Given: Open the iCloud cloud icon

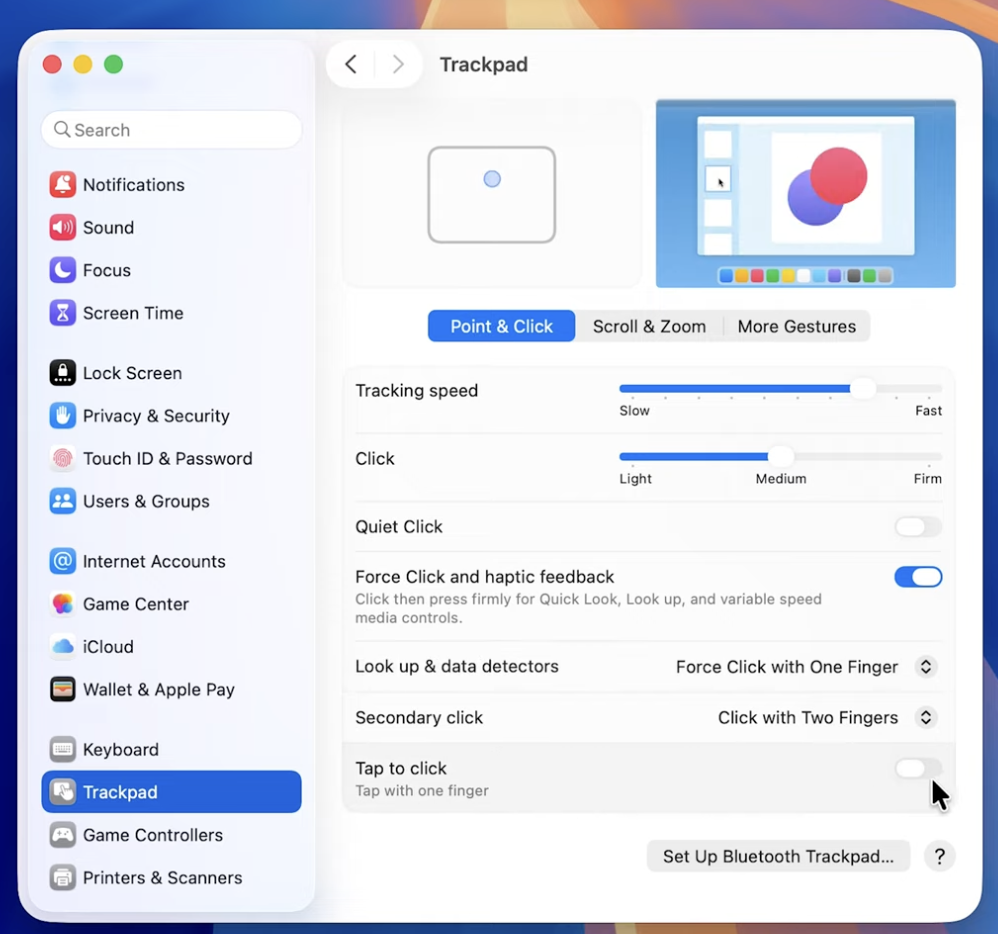Looking at the screenshot, I should [62, 646].
